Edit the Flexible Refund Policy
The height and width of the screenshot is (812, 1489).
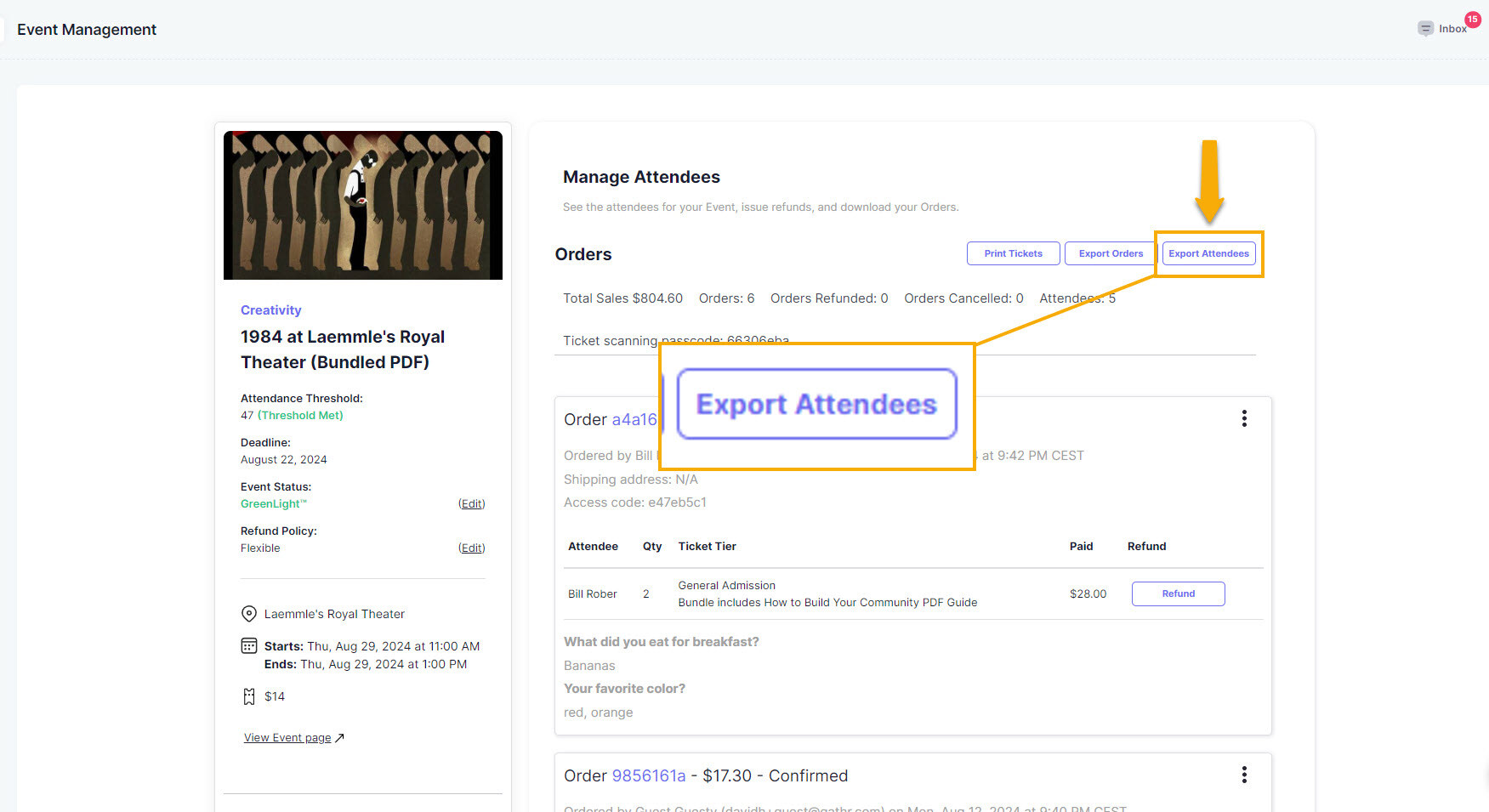(x=471, y=548)
